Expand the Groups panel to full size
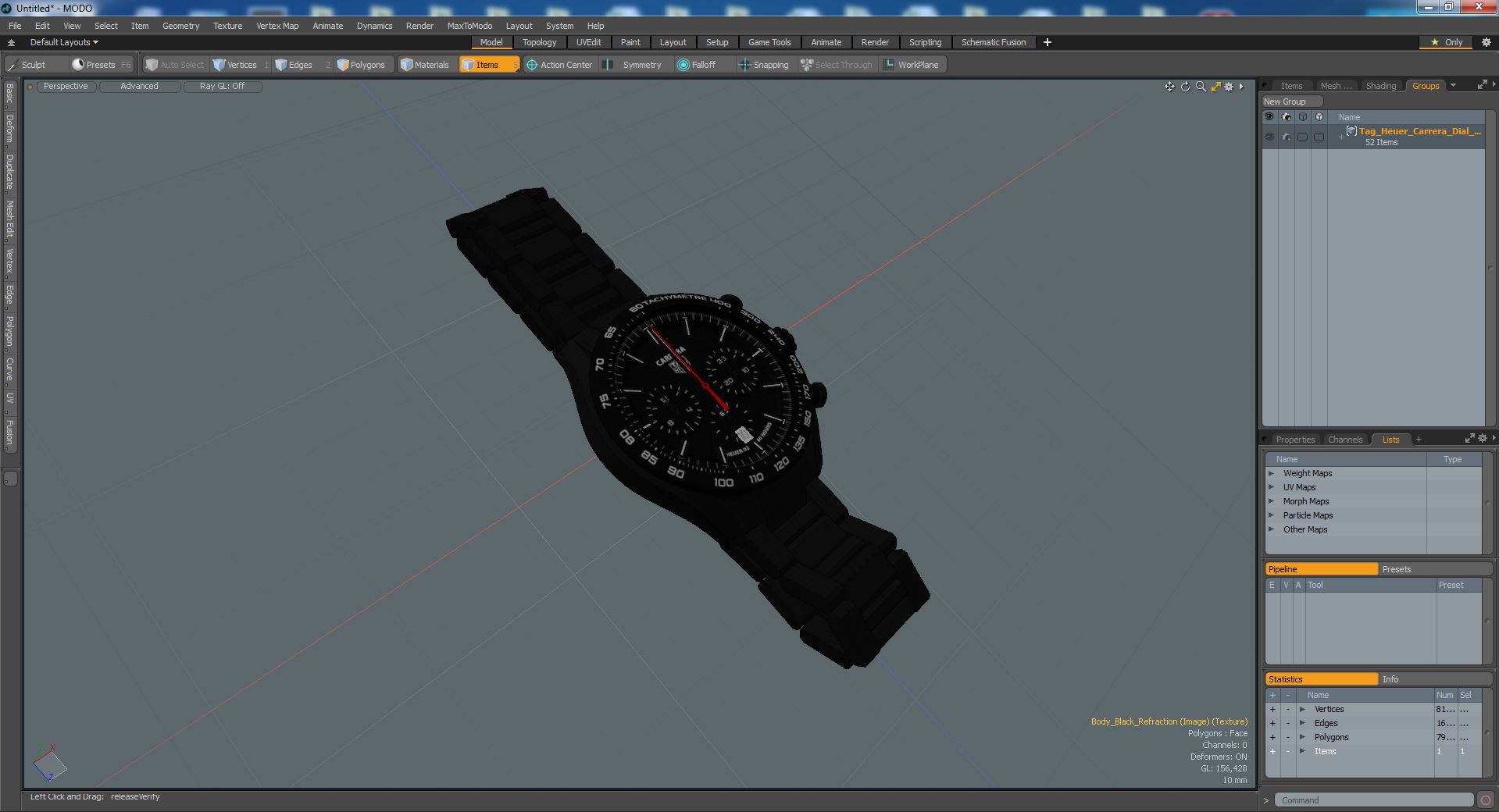This screenshot has width=1499, height=812. tap(1482, 85)
